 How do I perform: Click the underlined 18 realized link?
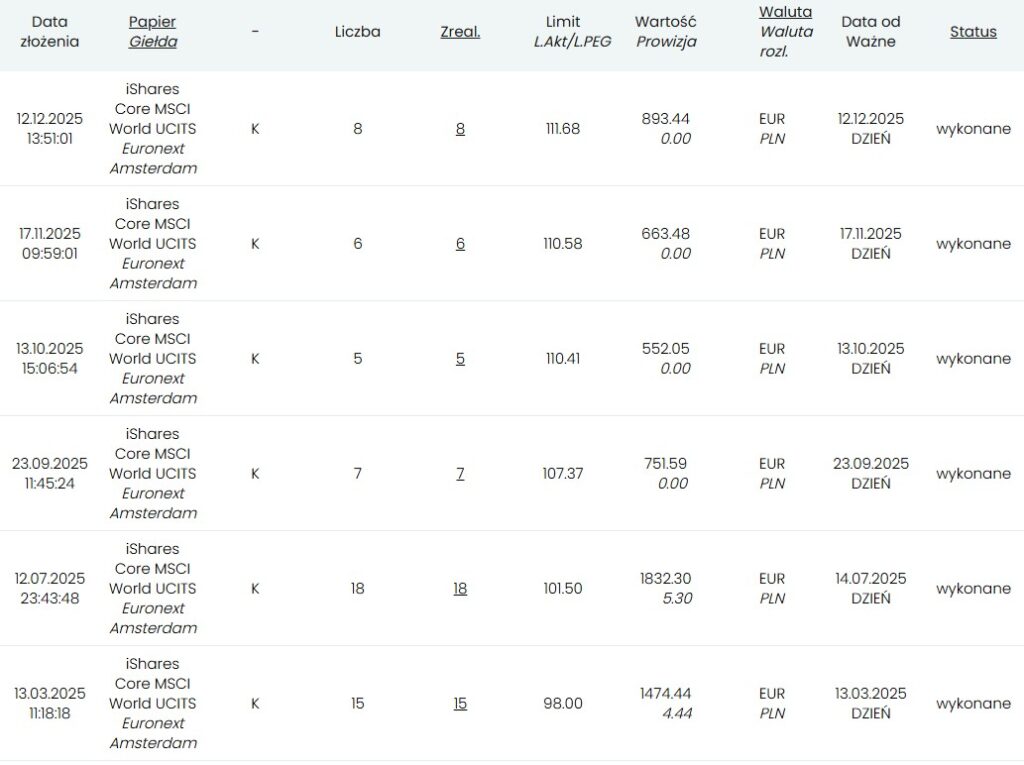point(460,589)
